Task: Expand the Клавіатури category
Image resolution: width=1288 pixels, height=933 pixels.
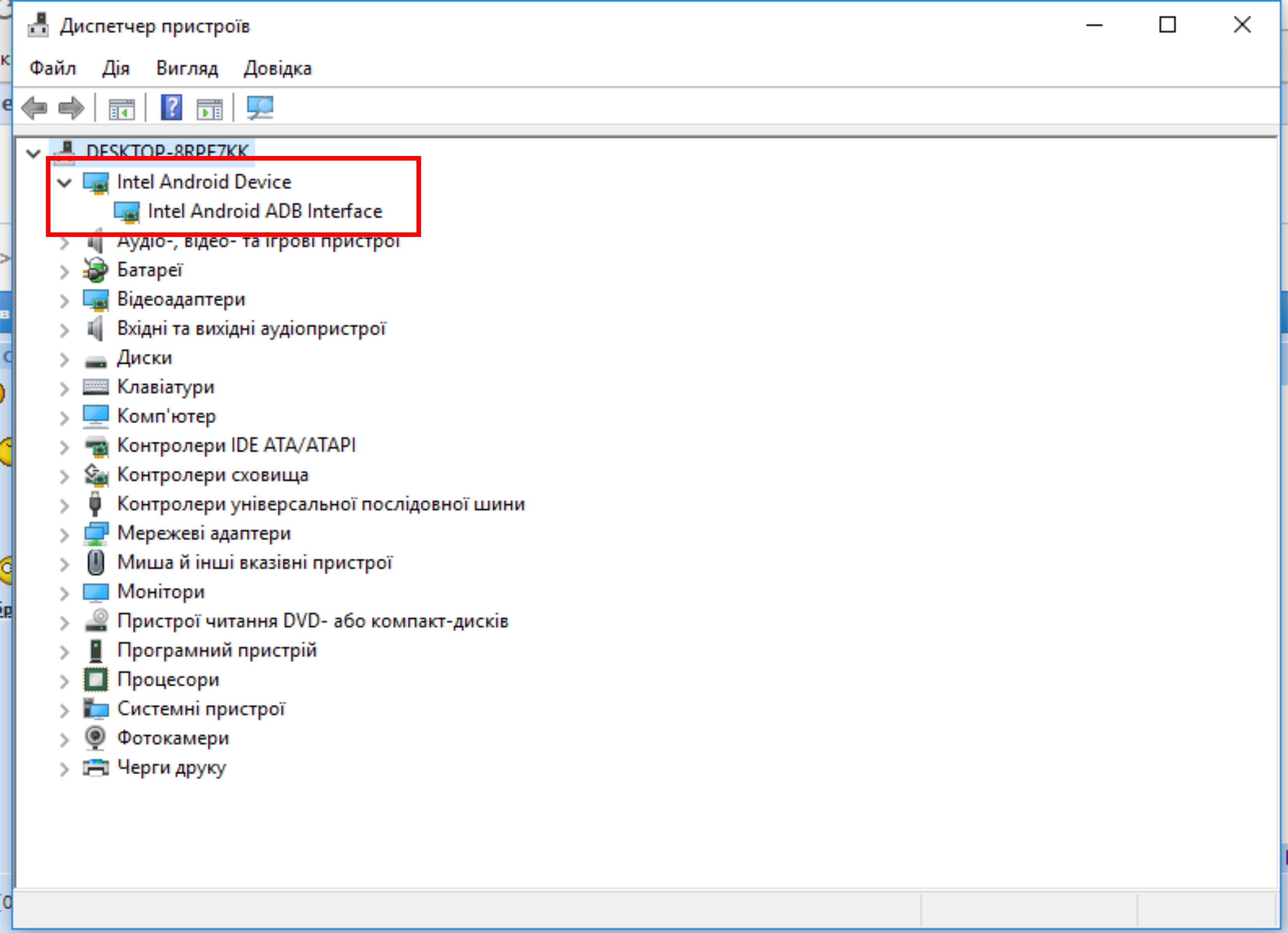Action: 64,388
